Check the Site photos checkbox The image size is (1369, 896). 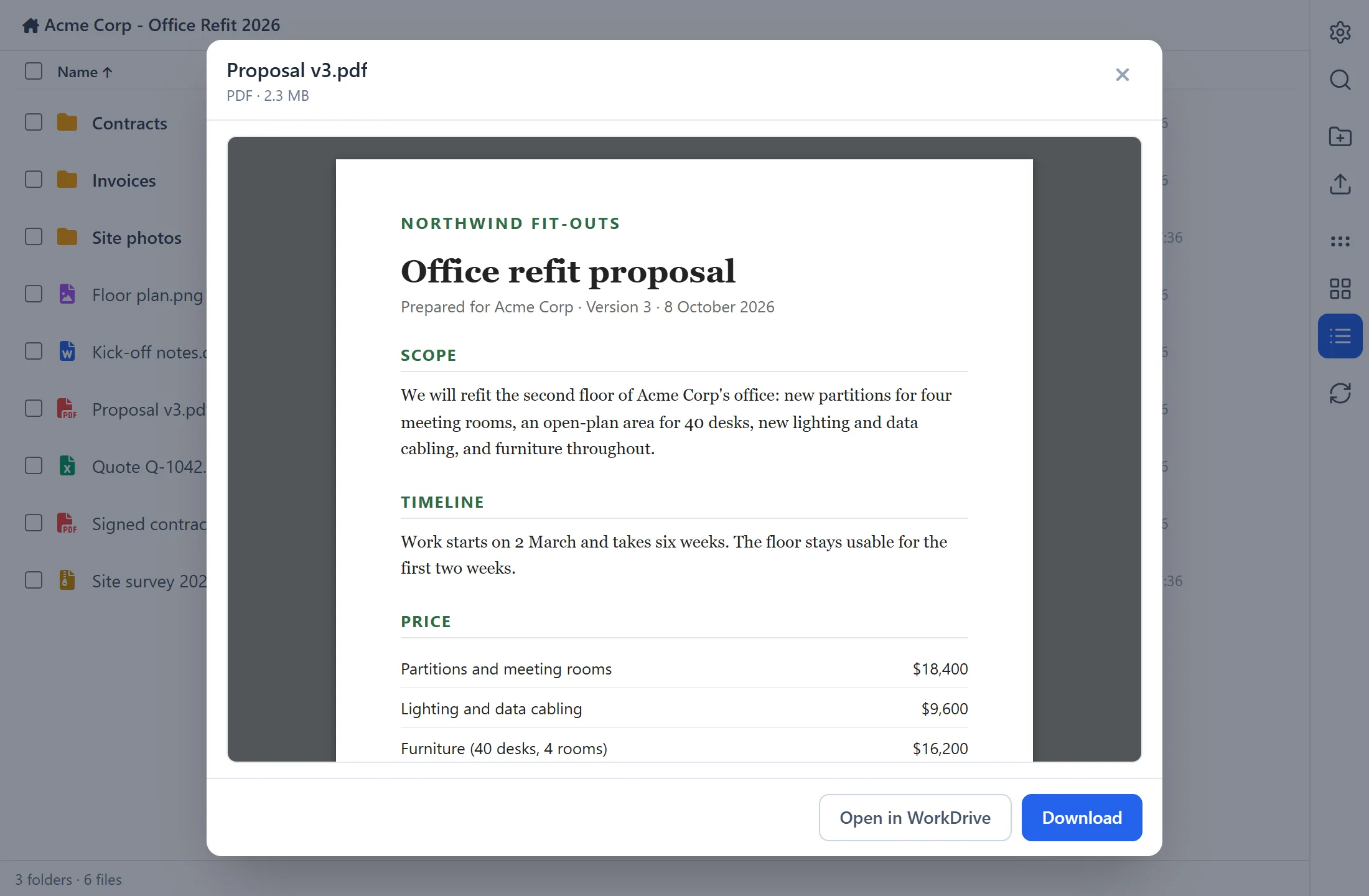pos(34,236)
